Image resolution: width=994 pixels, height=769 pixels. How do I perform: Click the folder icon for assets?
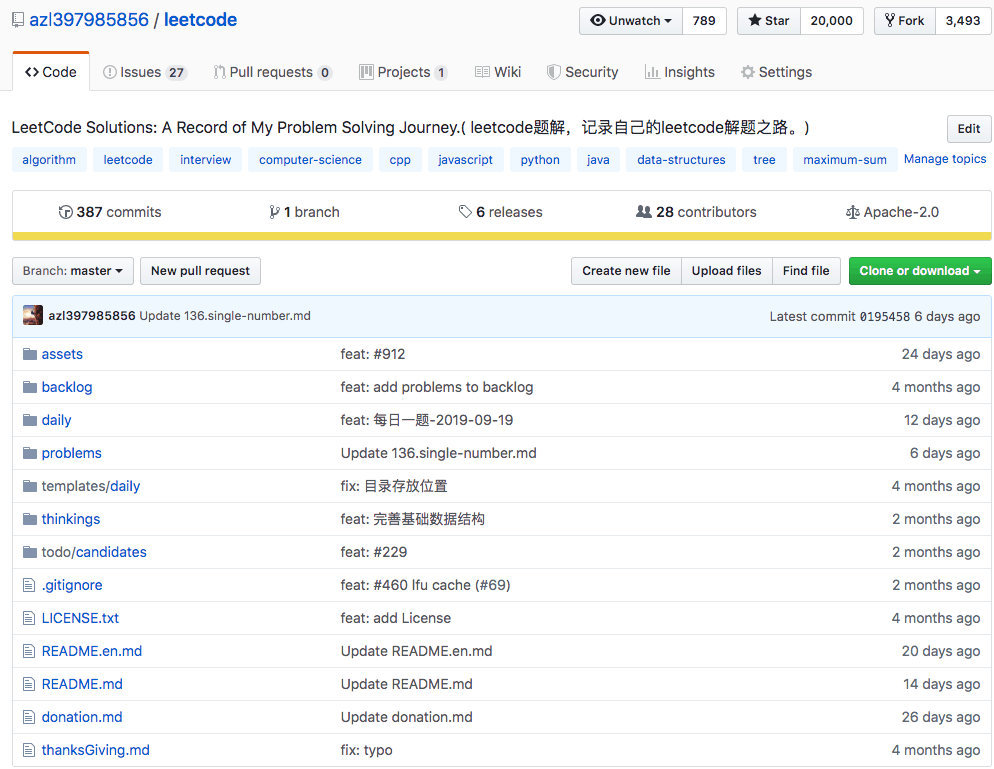(x=30, y=354)
